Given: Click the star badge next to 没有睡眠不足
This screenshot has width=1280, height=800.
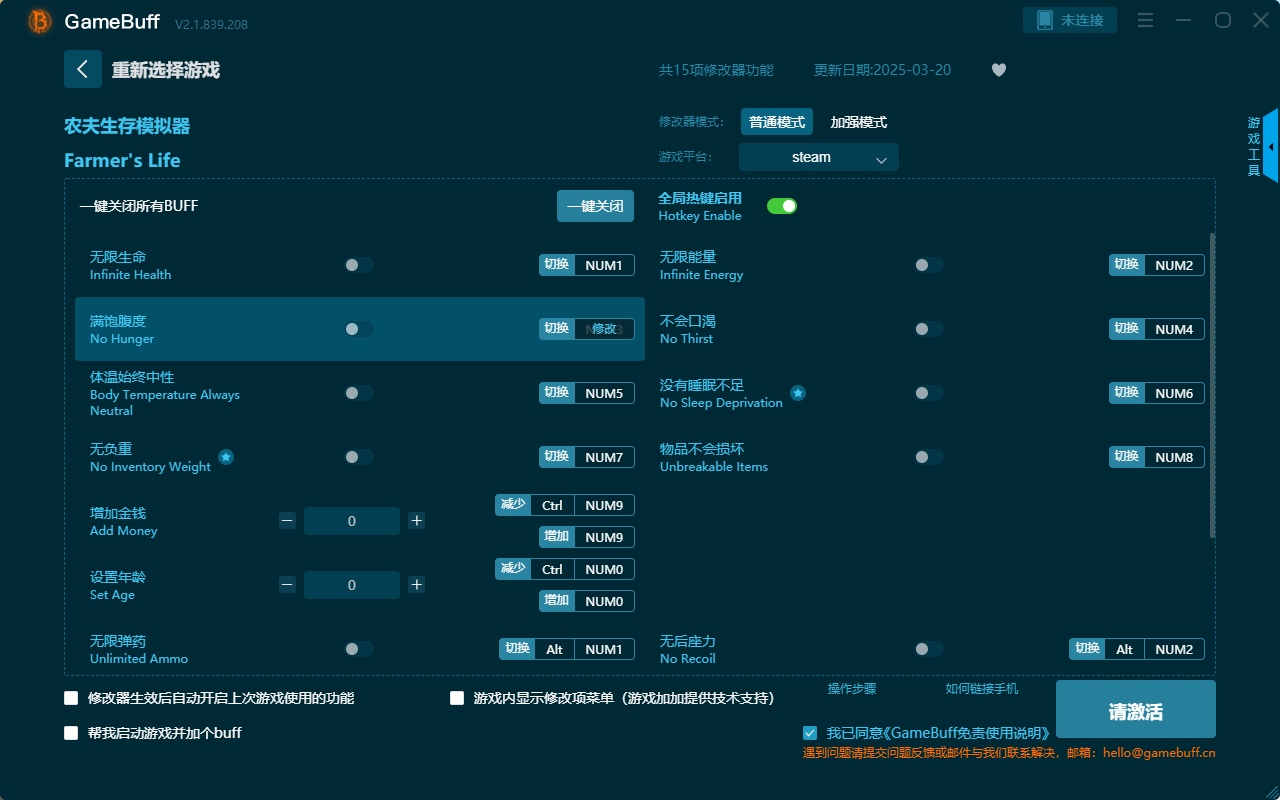Looking at the screenshot, I should [x=798, y=393].
